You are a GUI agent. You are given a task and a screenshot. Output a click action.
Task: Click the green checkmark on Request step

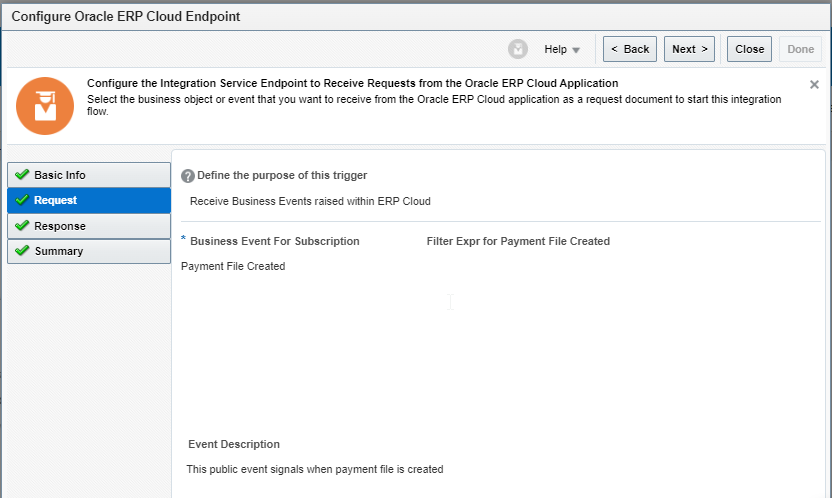tap(22, 200)
